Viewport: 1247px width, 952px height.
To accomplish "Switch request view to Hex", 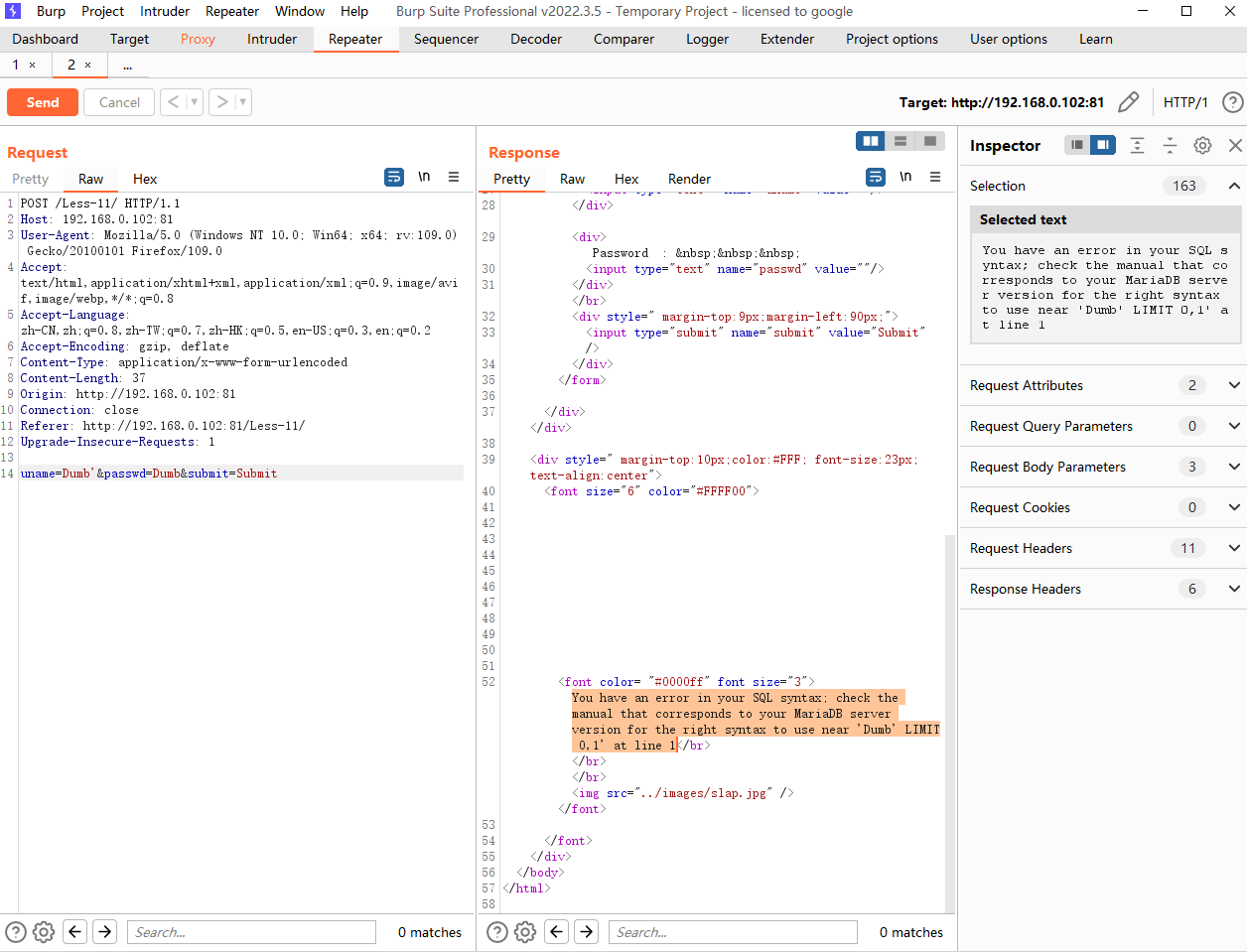I will (x=145, y=179).
